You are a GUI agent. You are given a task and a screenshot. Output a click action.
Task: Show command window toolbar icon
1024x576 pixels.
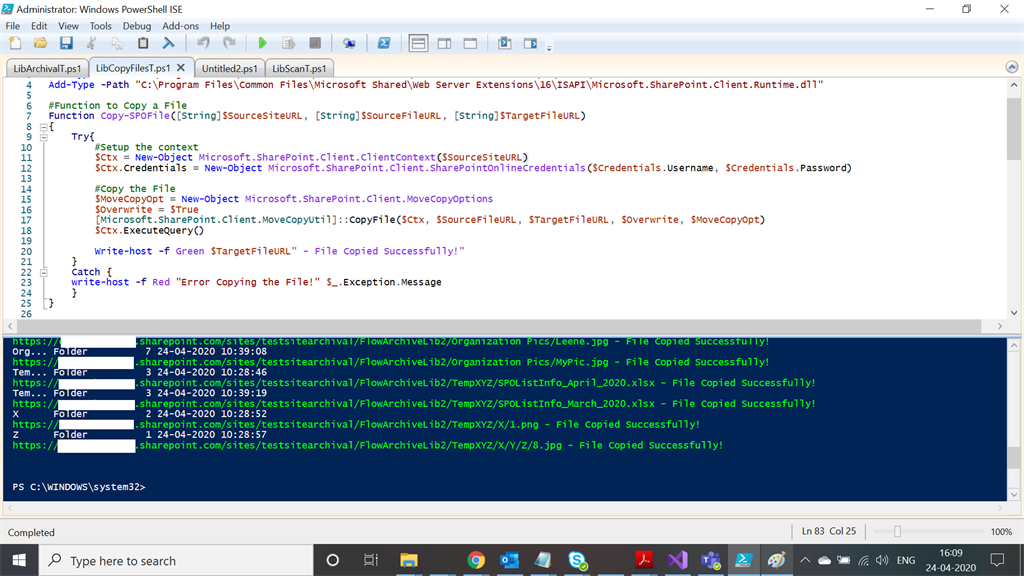(x=504, y=43)
